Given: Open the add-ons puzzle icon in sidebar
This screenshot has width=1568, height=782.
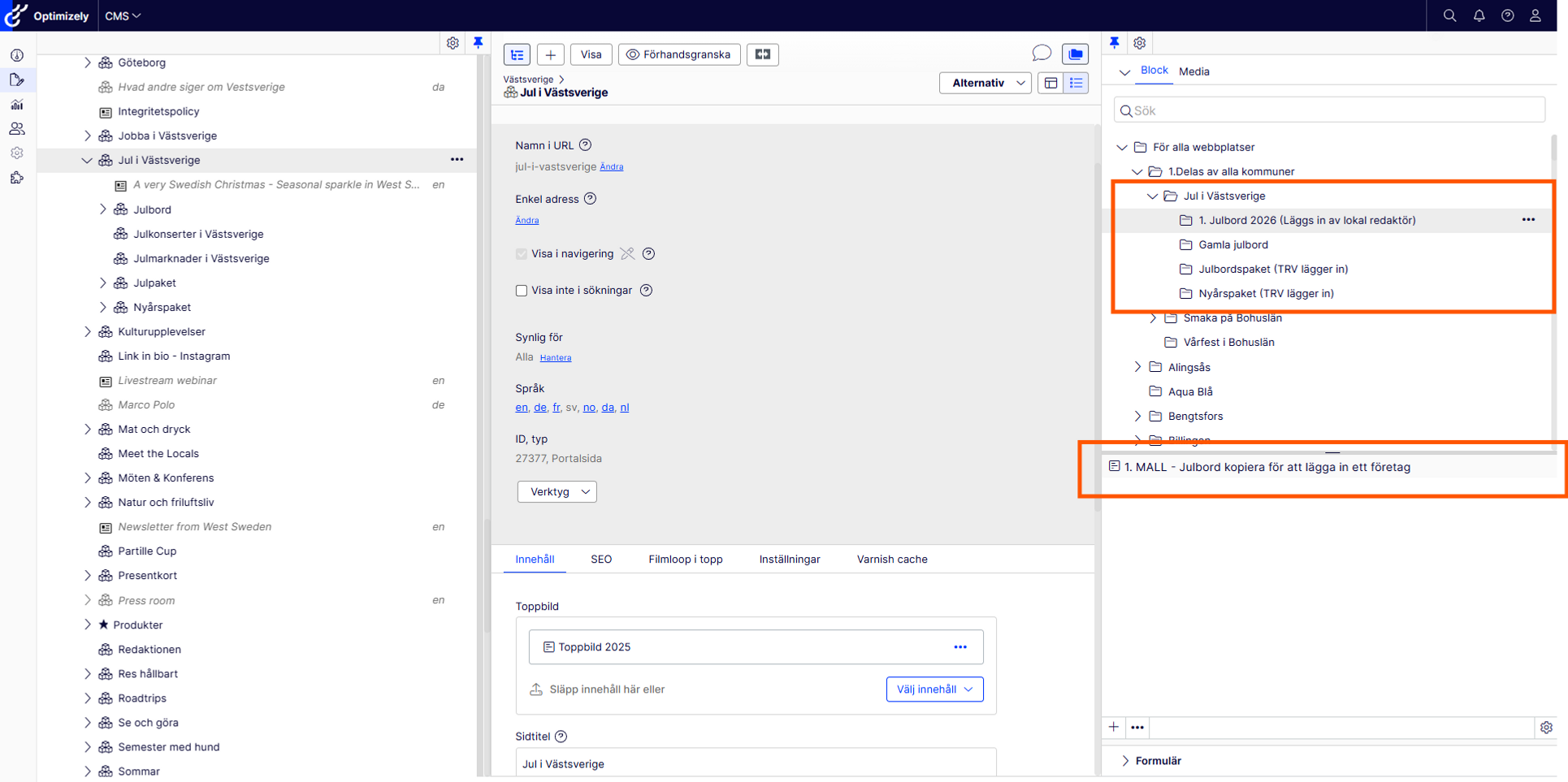Looking at the screenshot, I should 17,177.
